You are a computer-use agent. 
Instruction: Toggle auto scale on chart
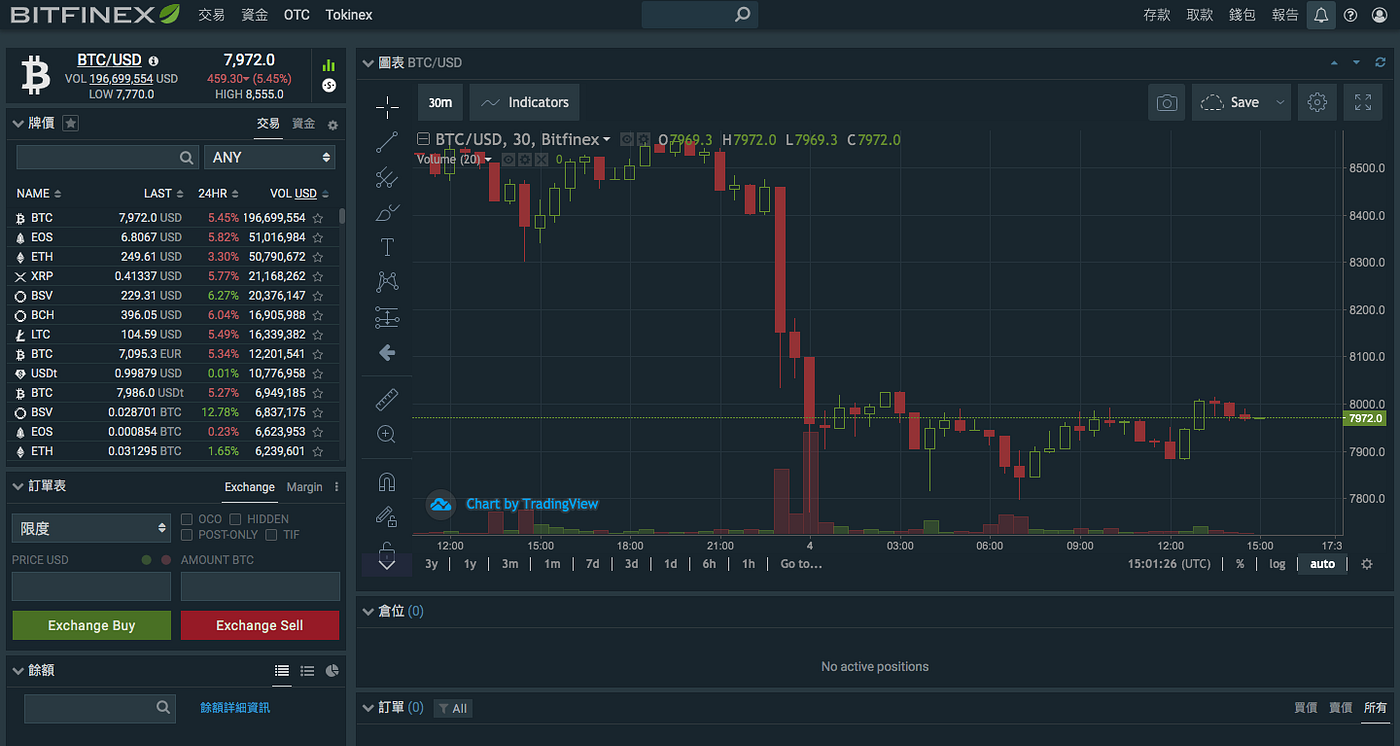[1322, 564]
